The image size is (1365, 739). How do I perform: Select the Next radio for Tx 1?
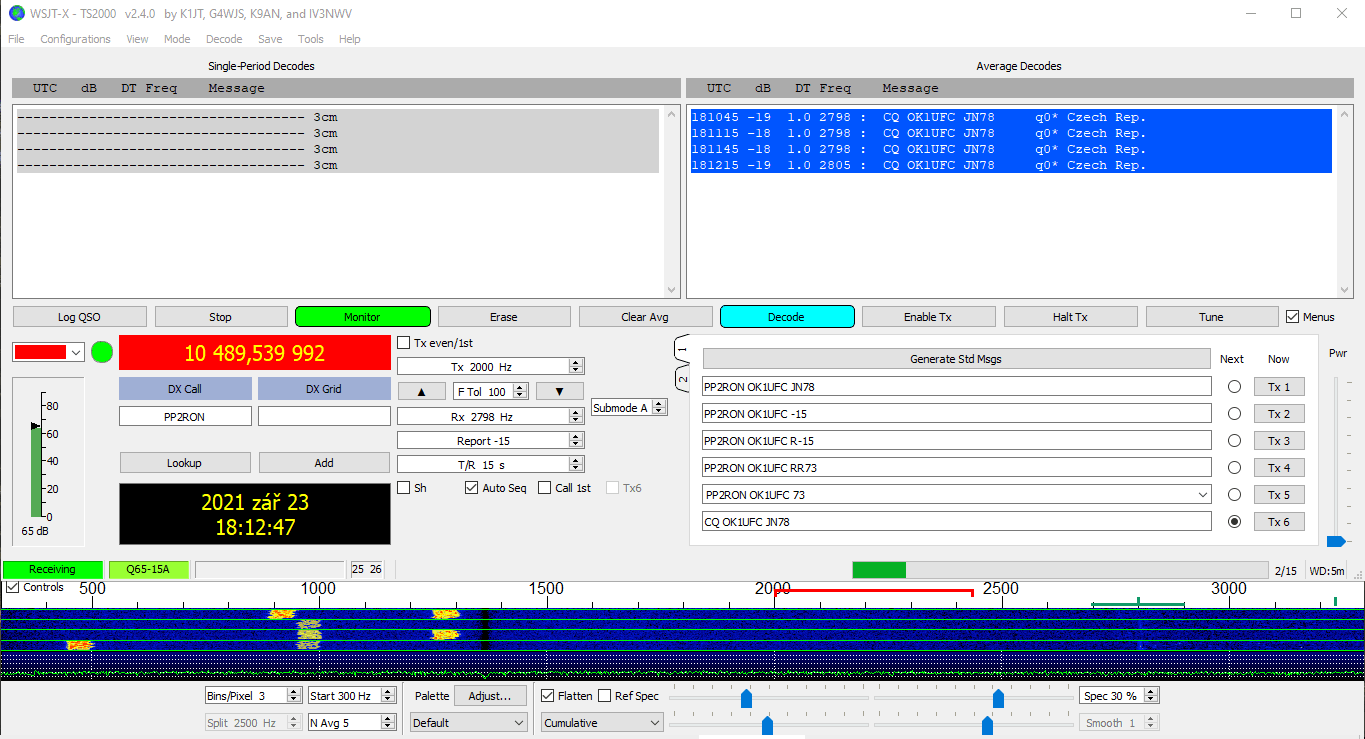(1234, 387)
